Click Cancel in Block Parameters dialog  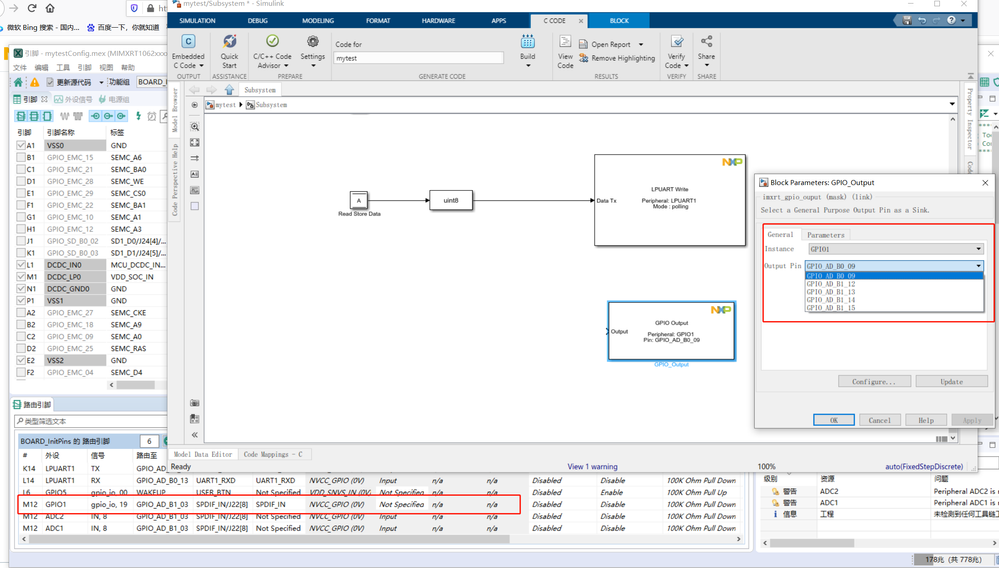(879, 420)
